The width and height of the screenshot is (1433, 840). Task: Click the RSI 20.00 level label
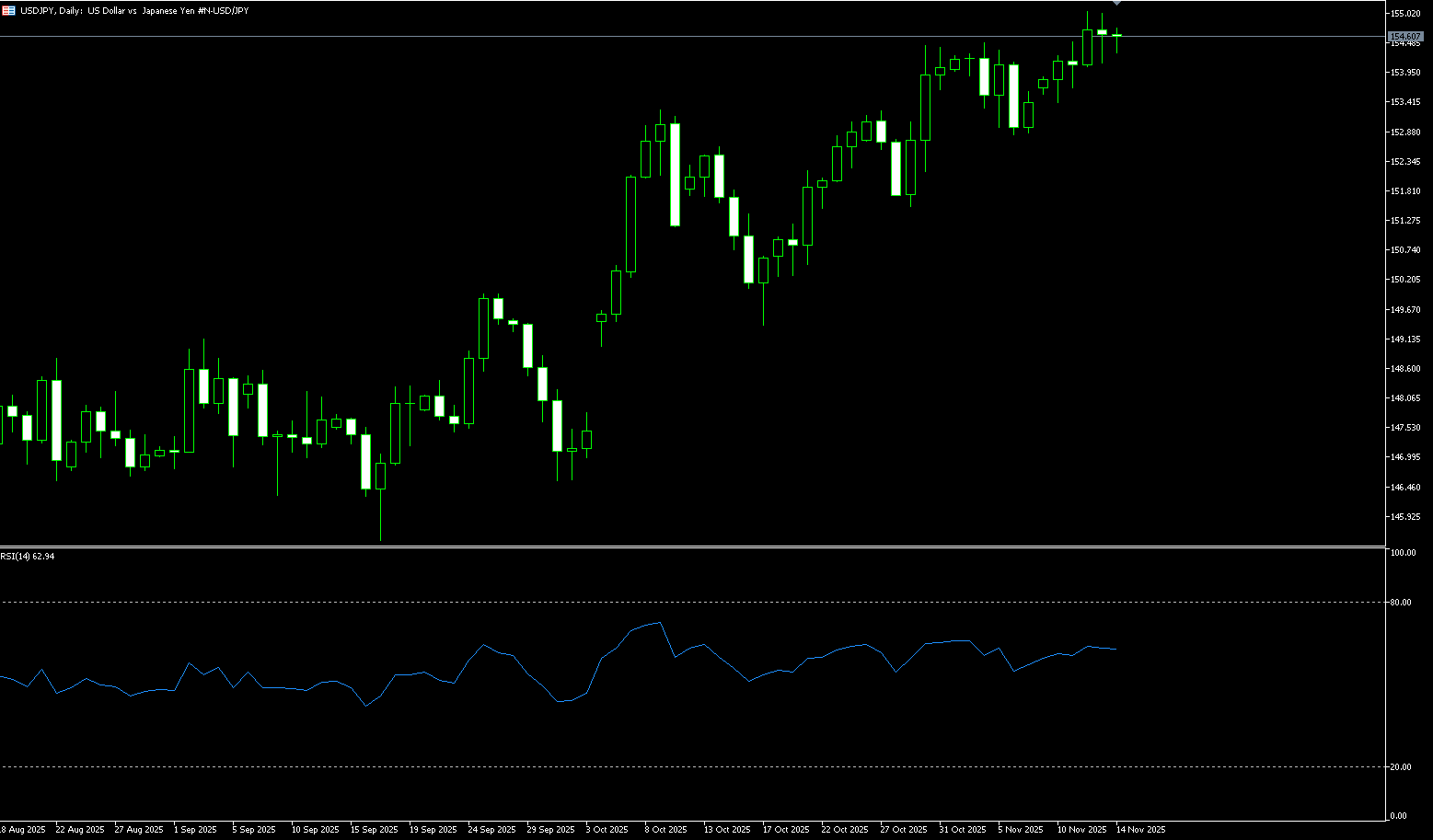1403,767
